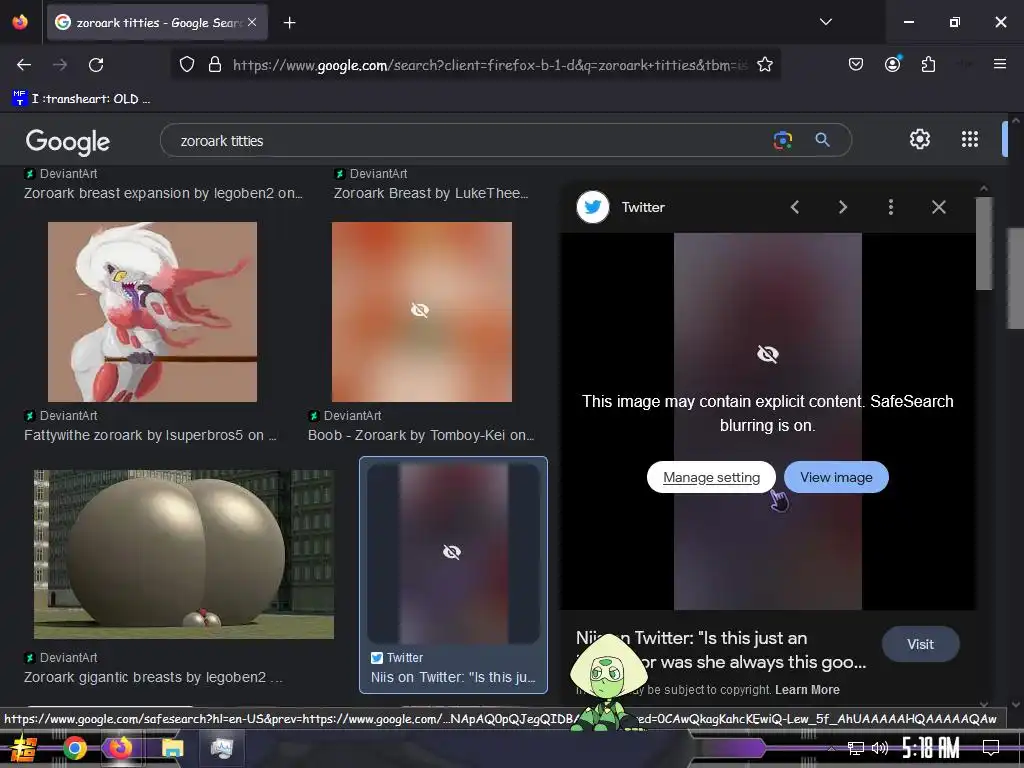Open the Windows Start button
The height and width of the screenshot is (768, 1024).
(x=23, y=748)
